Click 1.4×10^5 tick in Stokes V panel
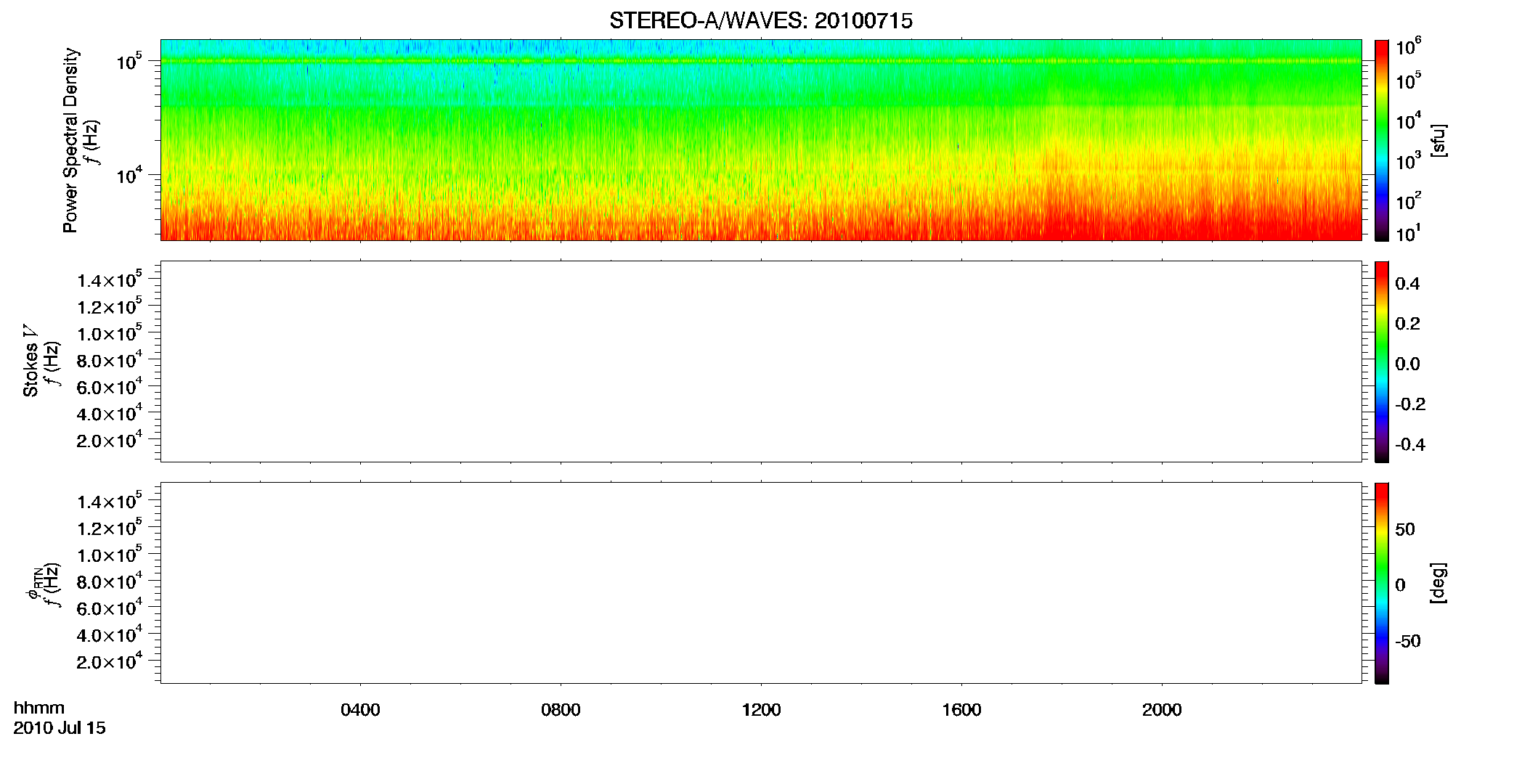The height and width of the screenshot is (784, 1522). (110, 279)
